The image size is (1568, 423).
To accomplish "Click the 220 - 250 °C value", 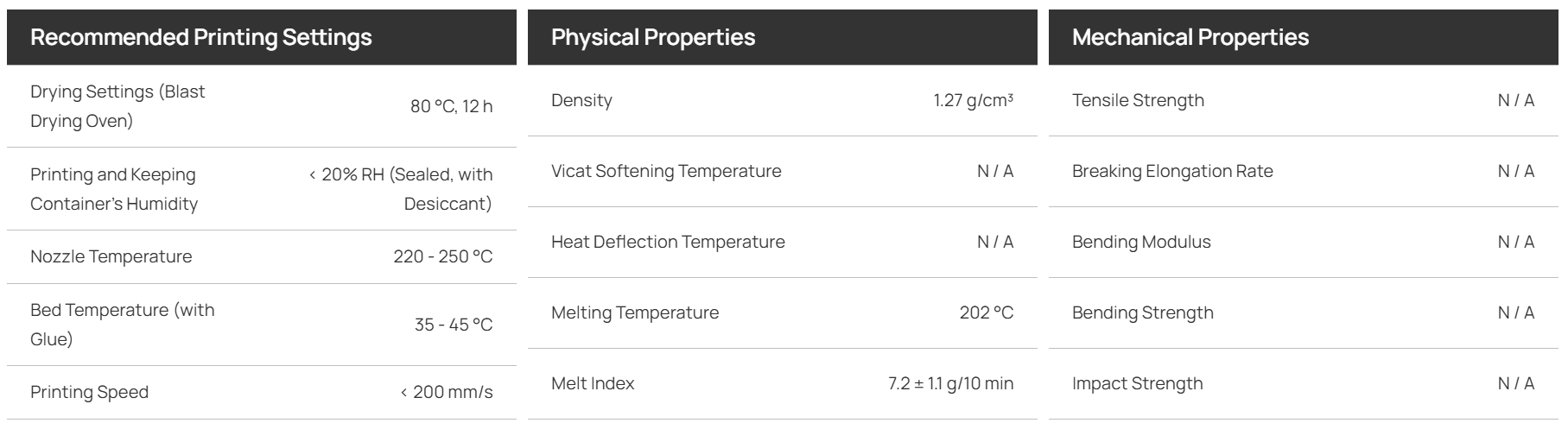I will click(x=443, y=256).
